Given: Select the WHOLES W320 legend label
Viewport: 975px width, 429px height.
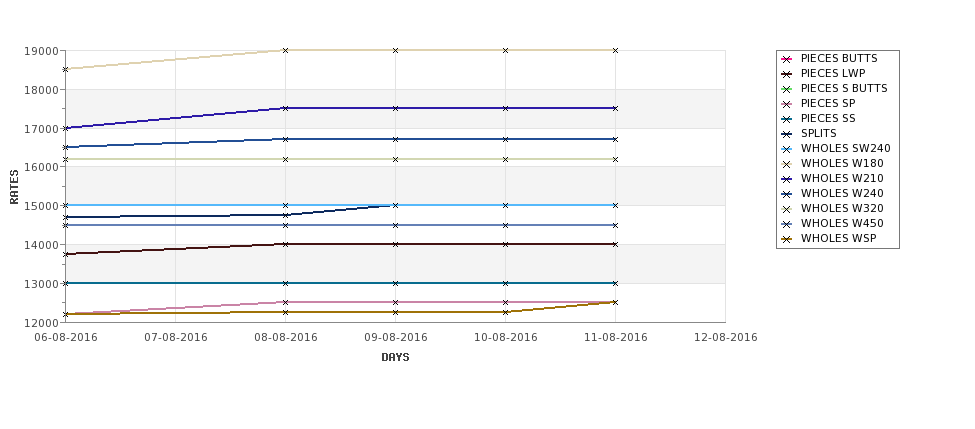Looking at the screenshot, I should (842, 208).
